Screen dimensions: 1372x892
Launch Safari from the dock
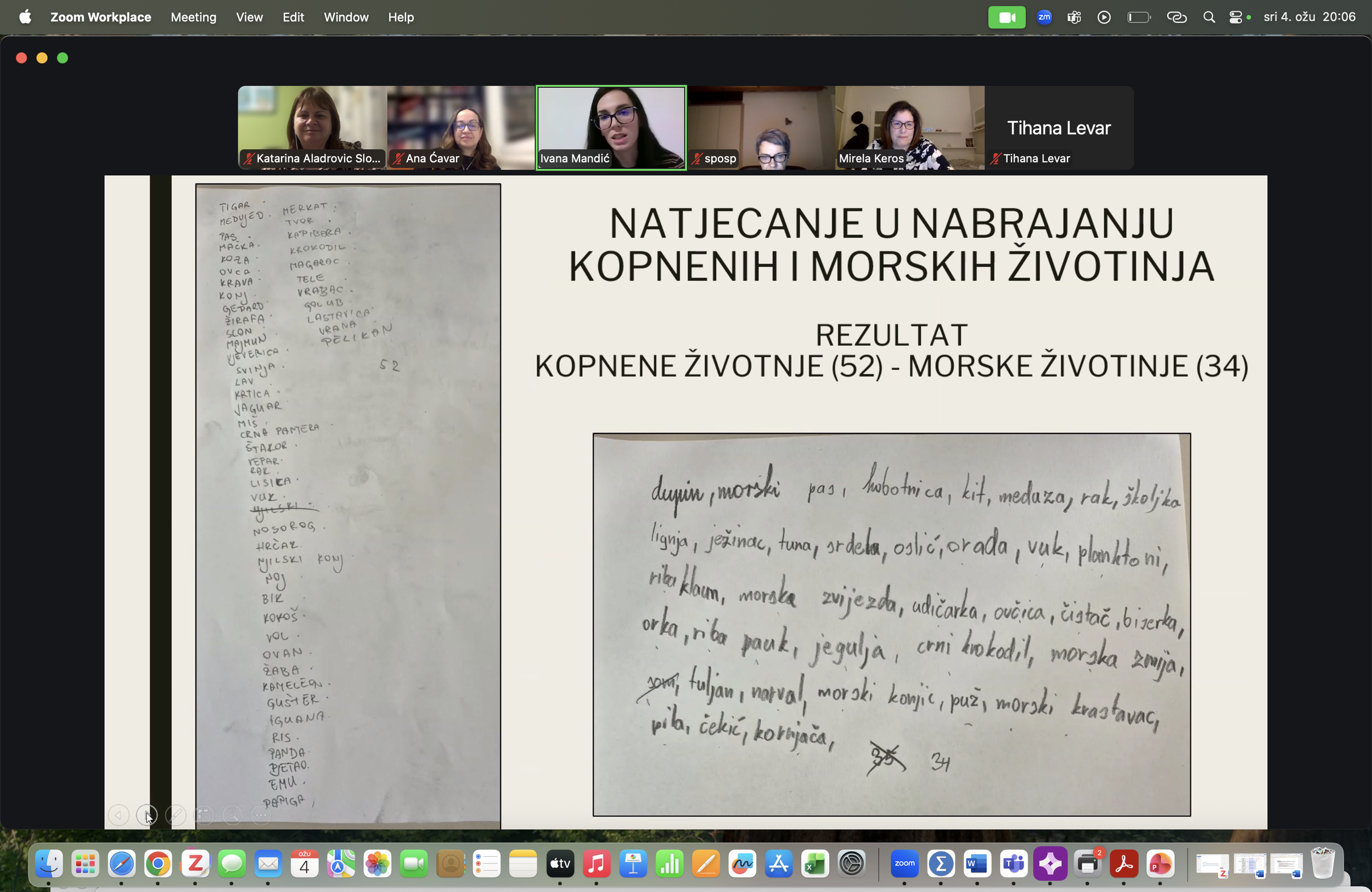pos(122,864)
